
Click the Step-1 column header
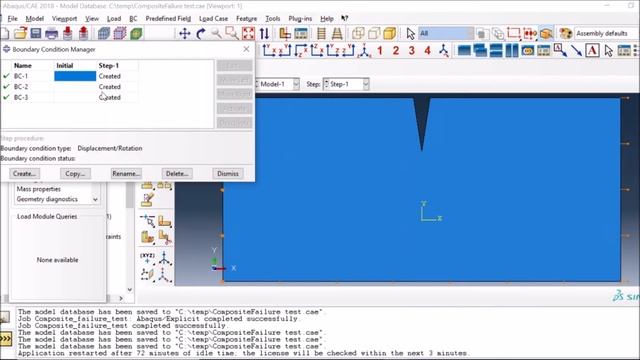click(109, 65)
